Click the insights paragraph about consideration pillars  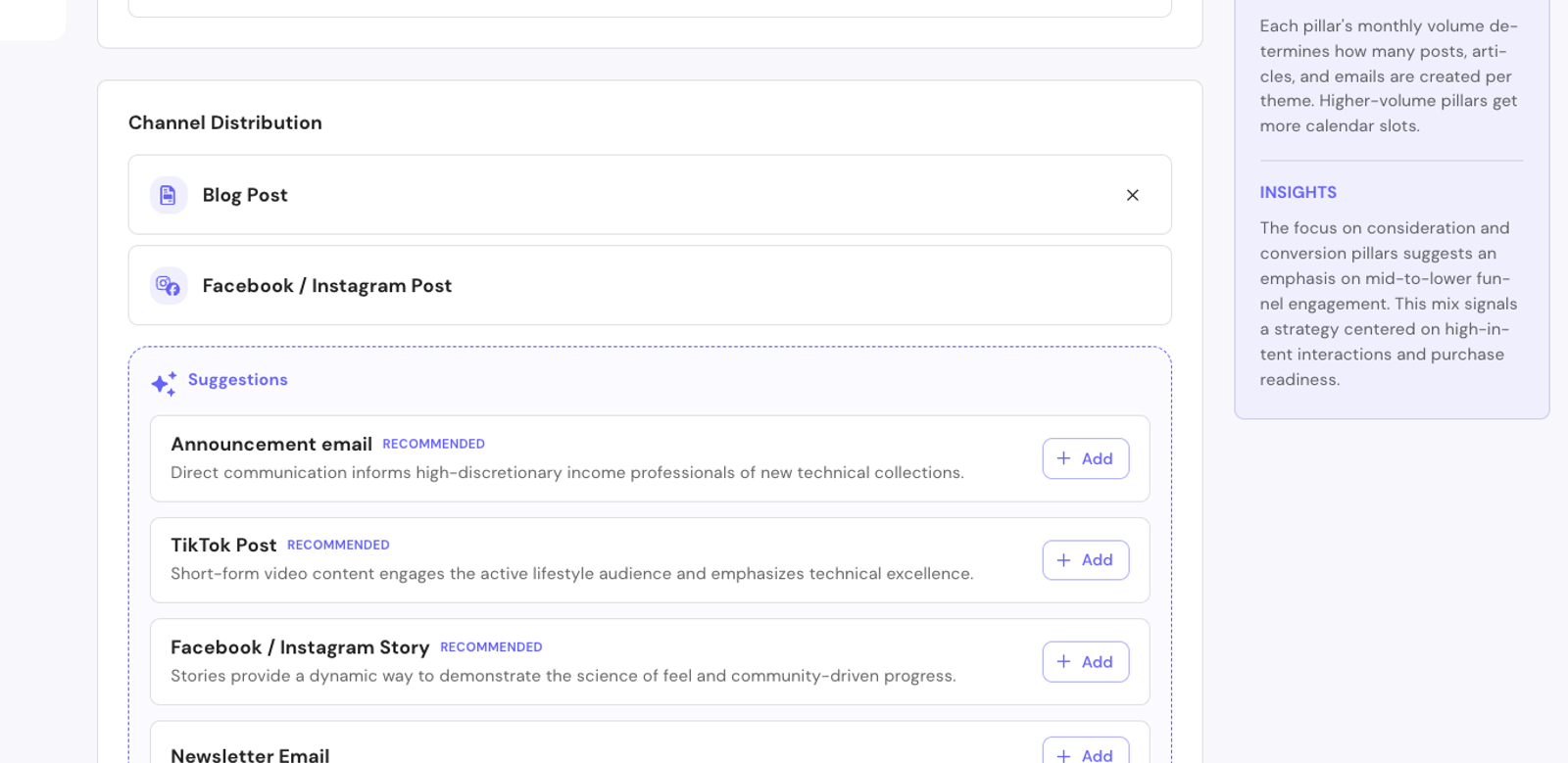[1389, 304]
